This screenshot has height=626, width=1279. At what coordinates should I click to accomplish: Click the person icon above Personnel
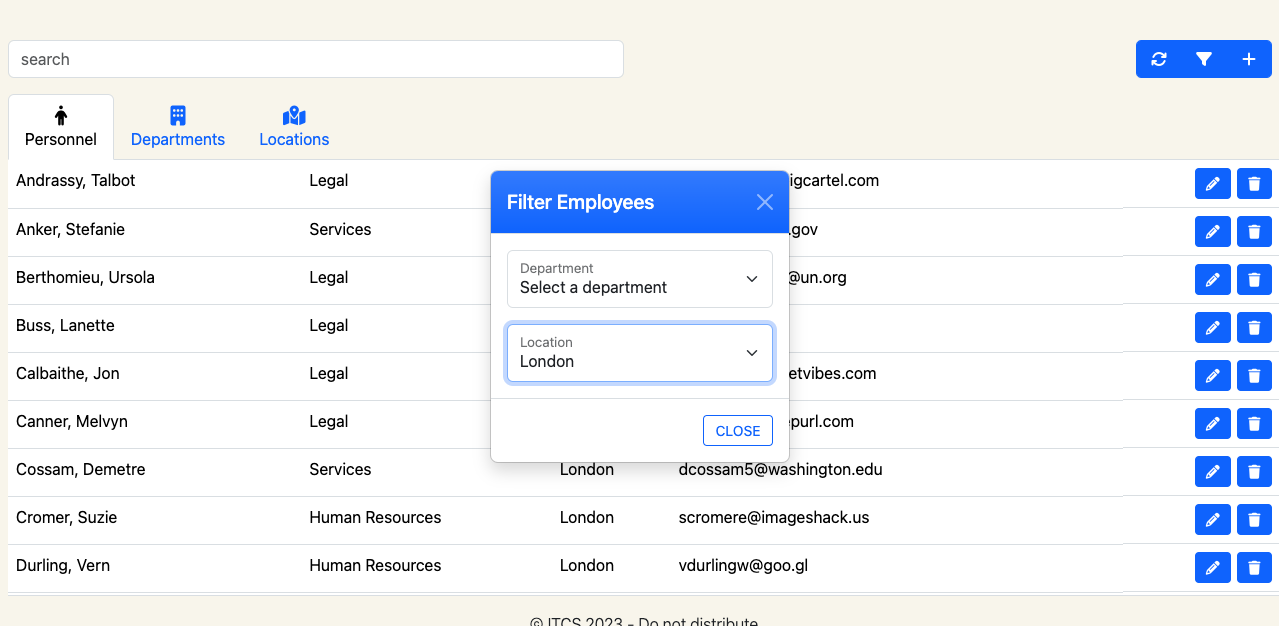coord(61,114)
